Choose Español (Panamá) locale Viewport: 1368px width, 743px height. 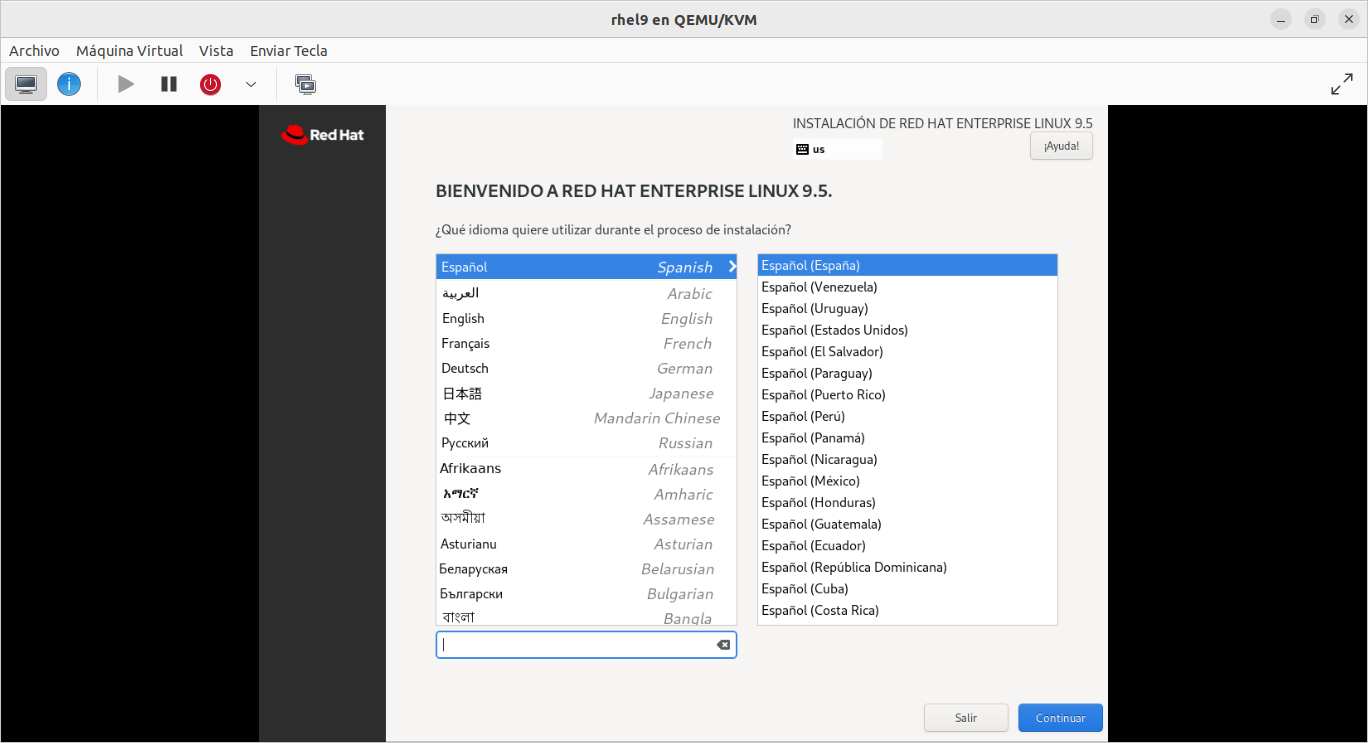[907, 438]
